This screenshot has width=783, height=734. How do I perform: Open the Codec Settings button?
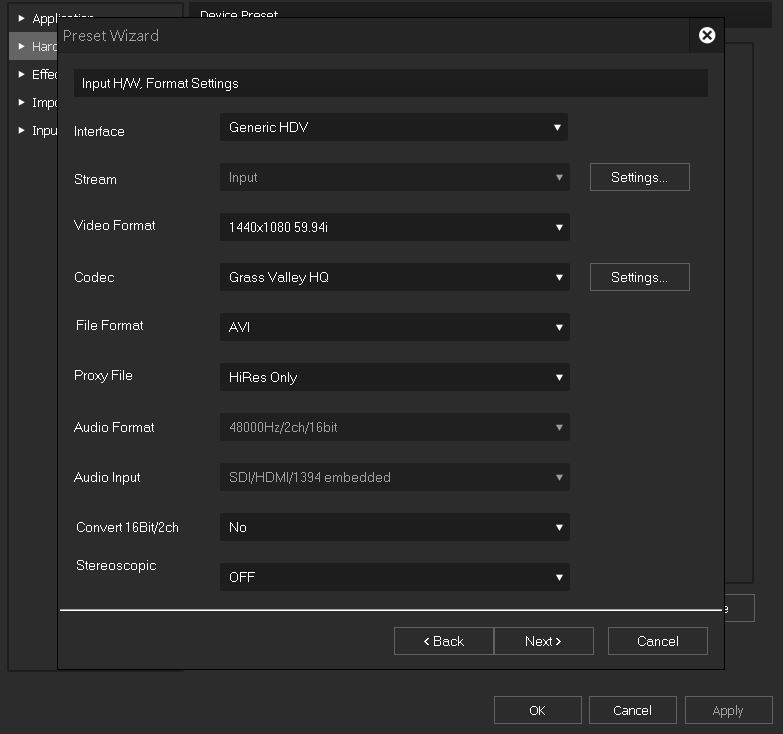639,277
